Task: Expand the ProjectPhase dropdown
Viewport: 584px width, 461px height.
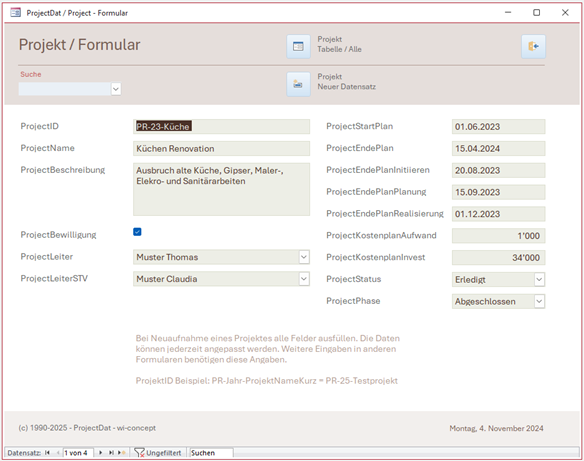Action: tap(539, 301)
